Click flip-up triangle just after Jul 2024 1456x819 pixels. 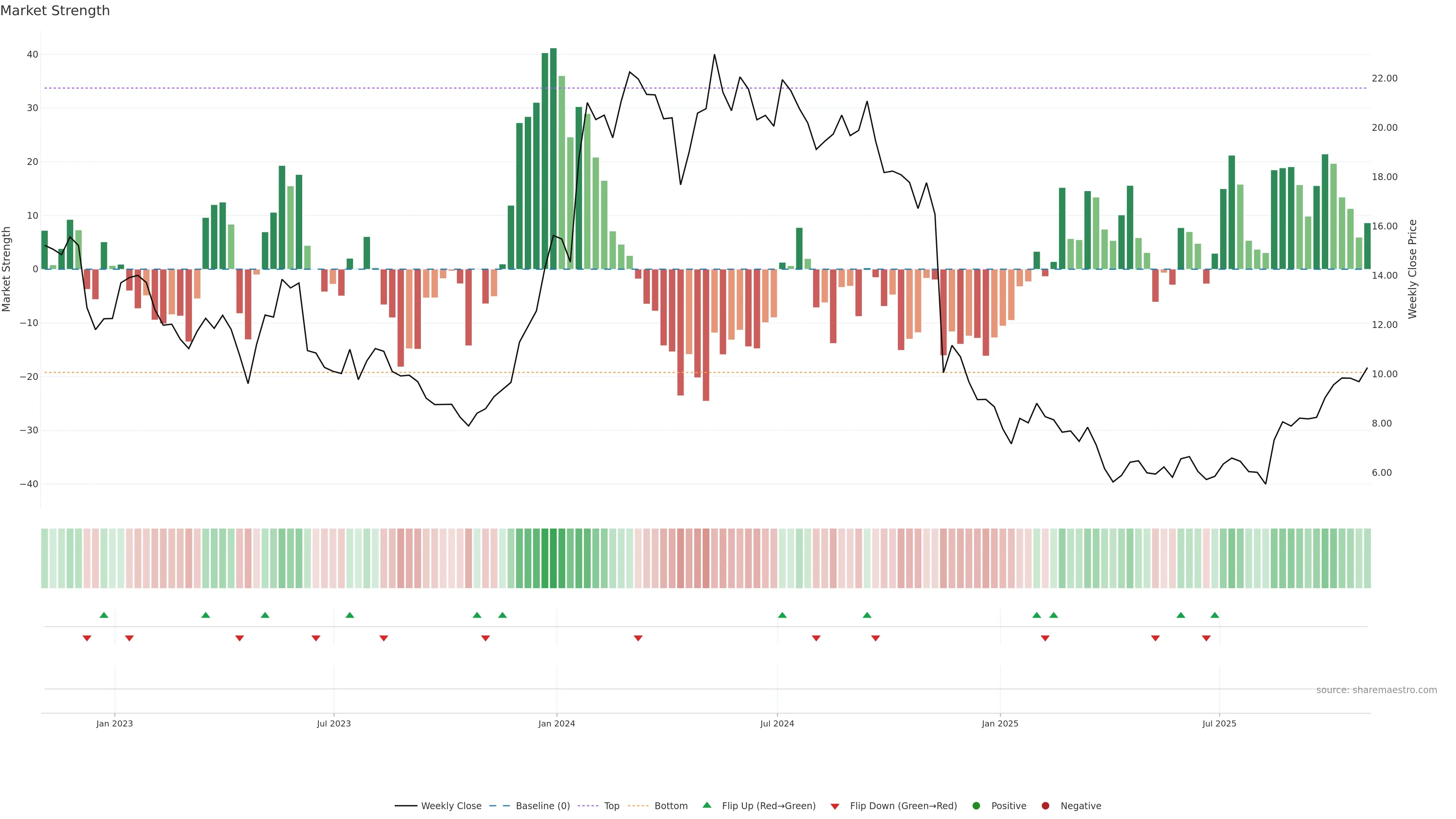(x=782, y=615)
